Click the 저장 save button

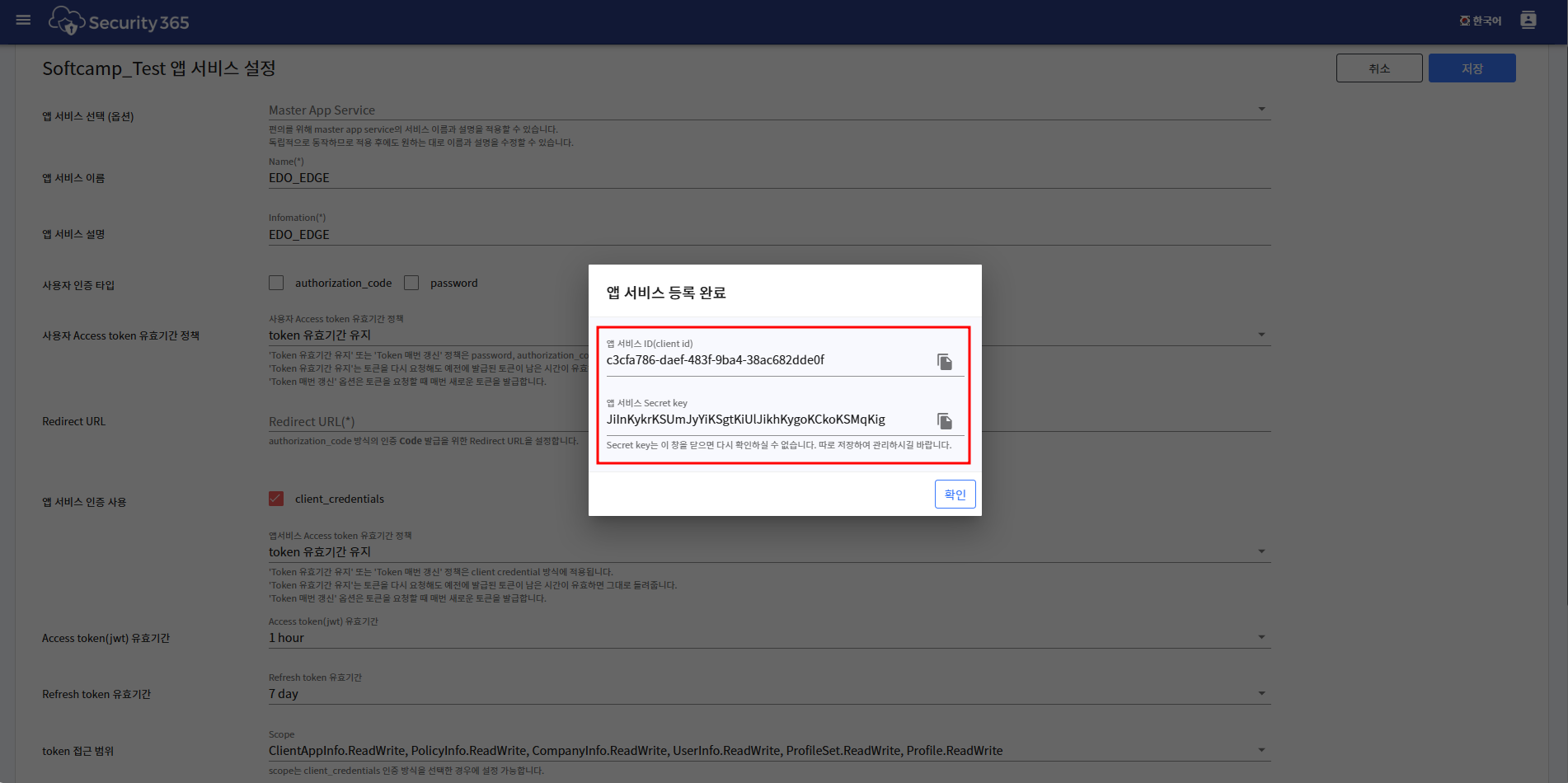1472,68
